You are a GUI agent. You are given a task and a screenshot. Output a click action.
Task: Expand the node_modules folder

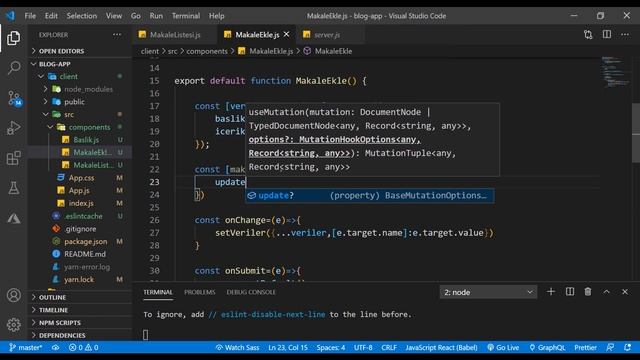click(x=80, y=89)
